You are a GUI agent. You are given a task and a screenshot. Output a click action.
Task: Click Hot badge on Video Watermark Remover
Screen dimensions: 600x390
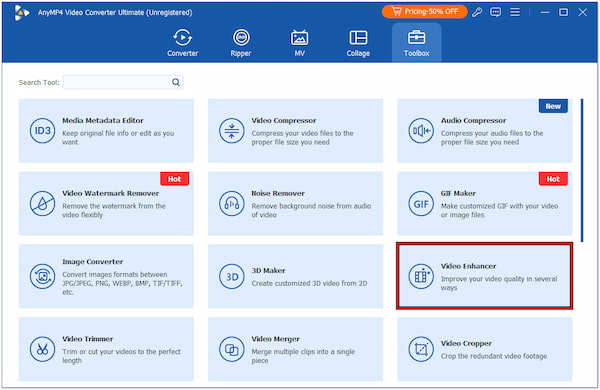[x=174, y=179]
